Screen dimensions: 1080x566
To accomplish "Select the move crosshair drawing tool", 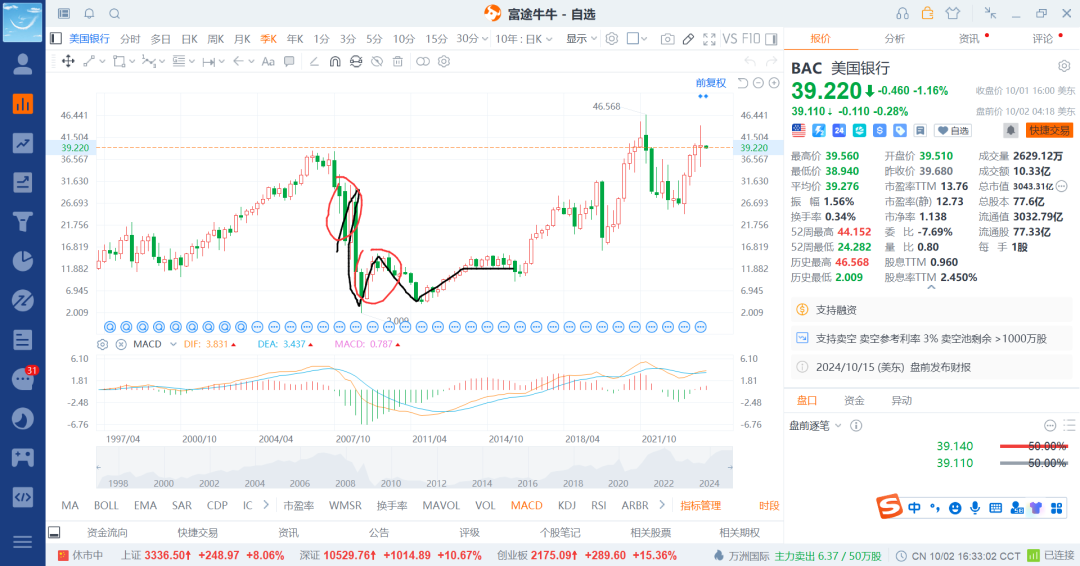I will coord(68,61).
